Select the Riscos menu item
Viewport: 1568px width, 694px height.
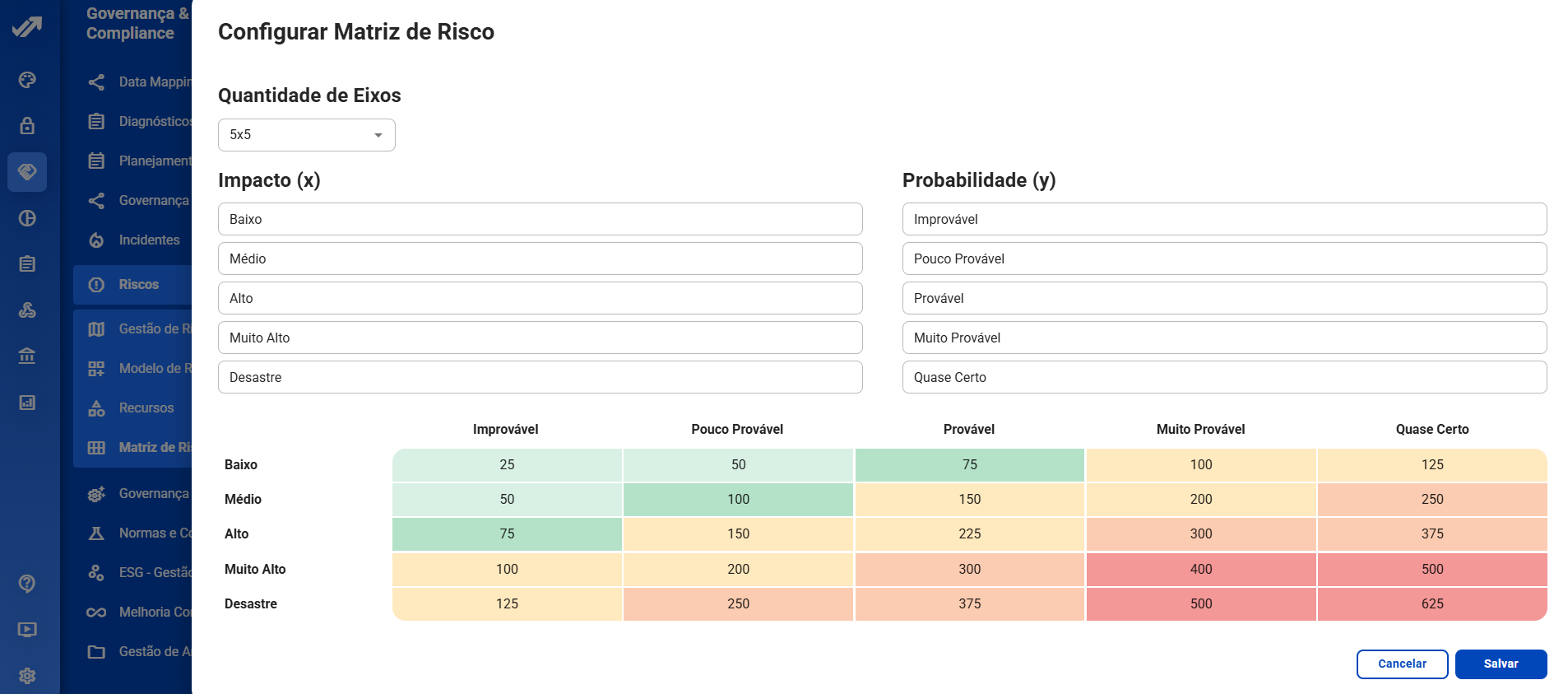click(138, 285)
